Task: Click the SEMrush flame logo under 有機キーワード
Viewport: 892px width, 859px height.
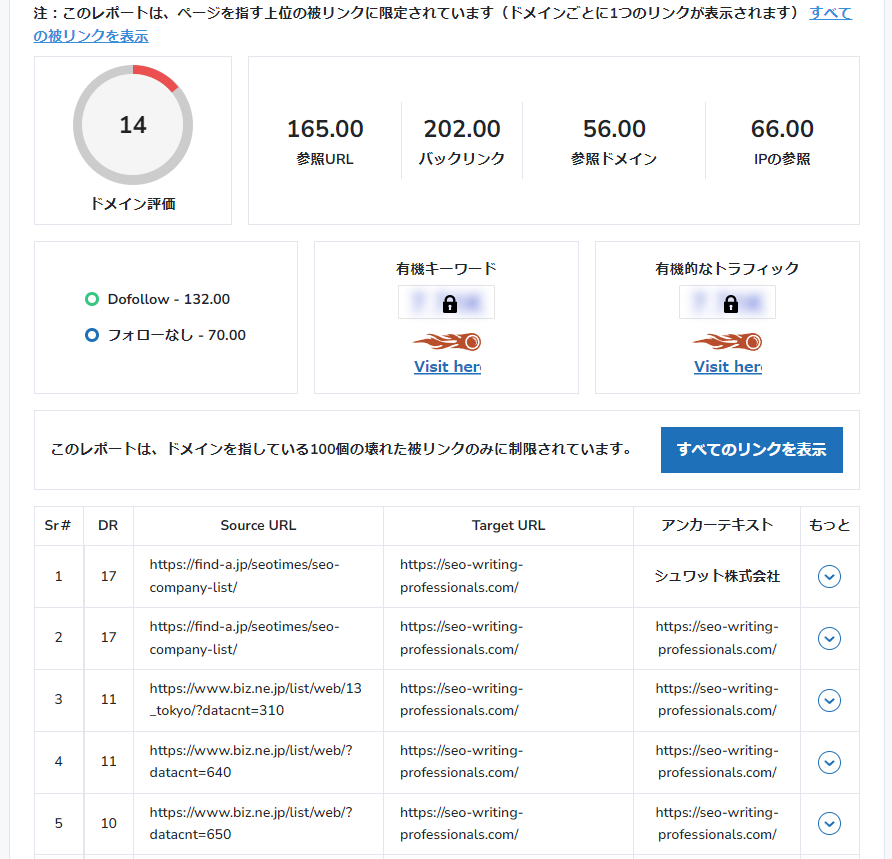Action: [446, 340]
